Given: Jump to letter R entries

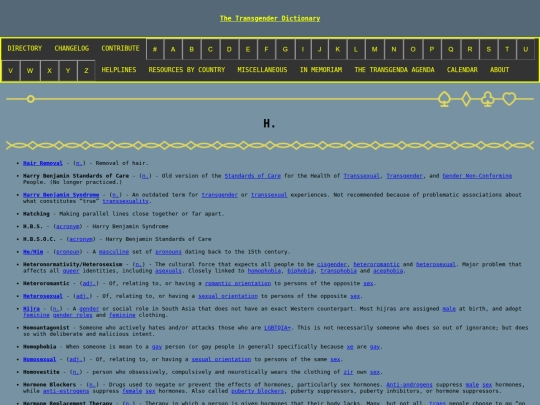Looking at the screenshot, I should 470,49.
